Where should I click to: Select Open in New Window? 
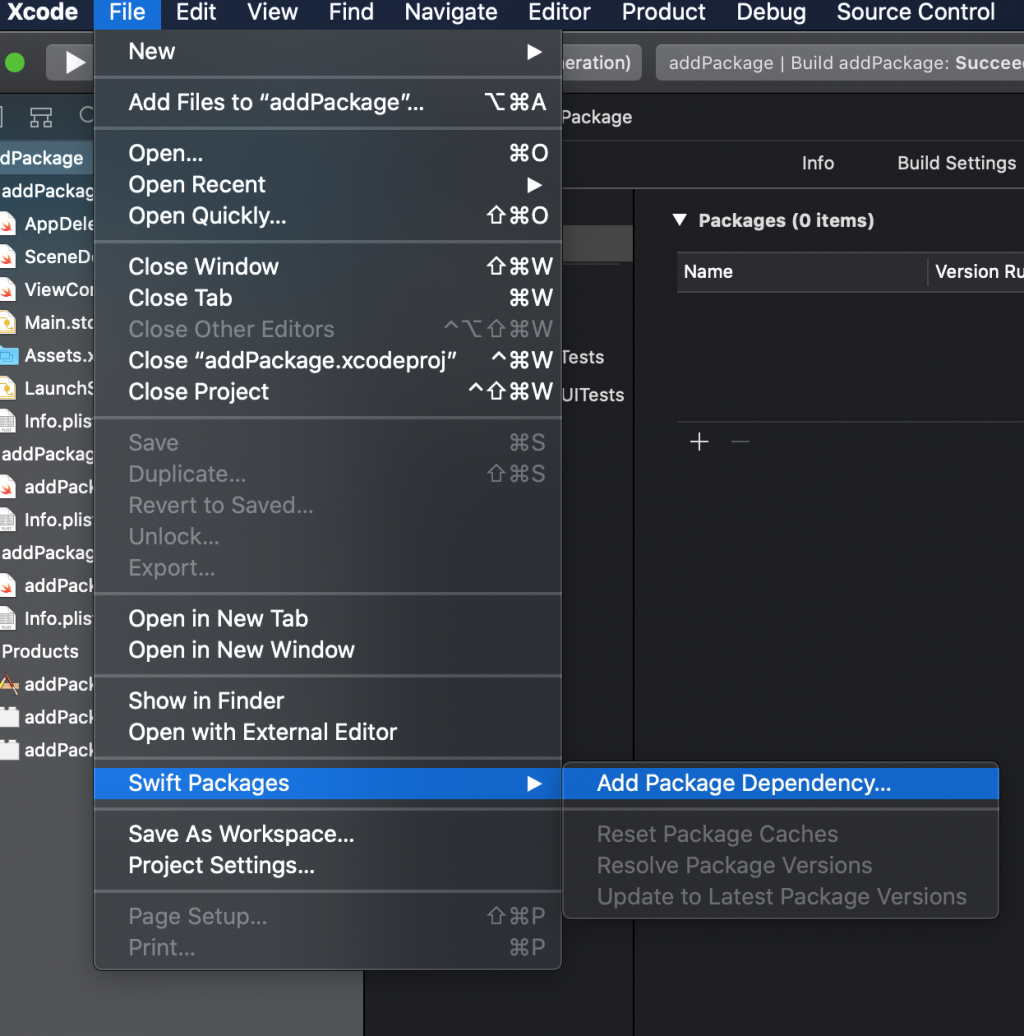click(x=328, y=650)
